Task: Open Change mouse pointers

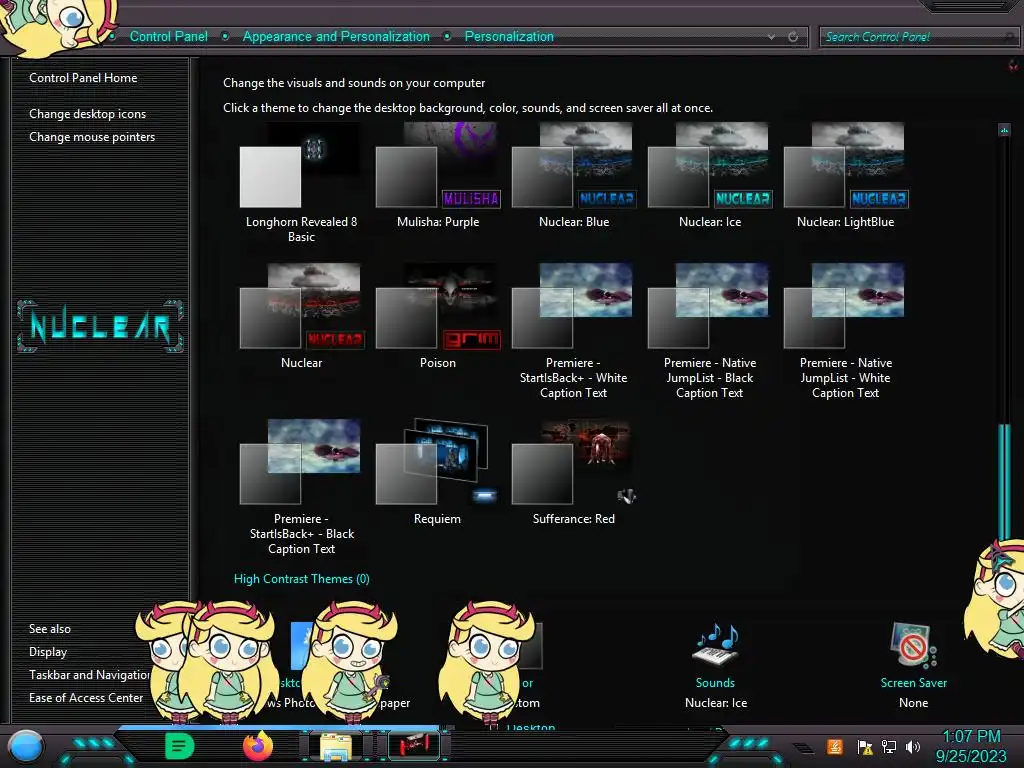Action: coord(92,136)
